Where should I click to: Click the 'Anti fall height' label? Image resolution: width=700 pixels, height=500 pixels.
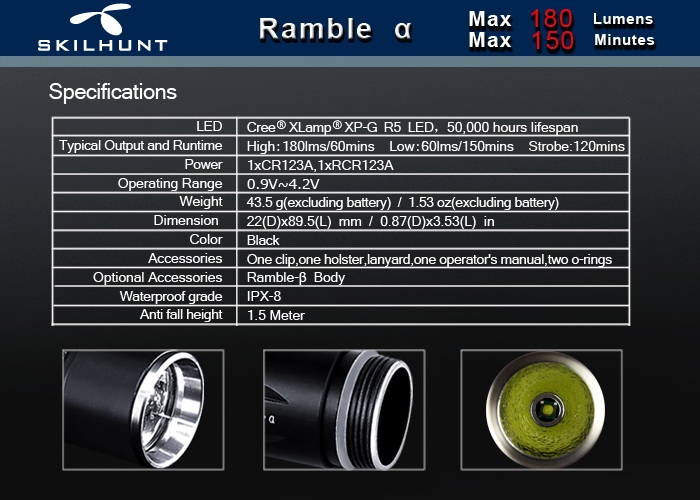click(181, 315)
